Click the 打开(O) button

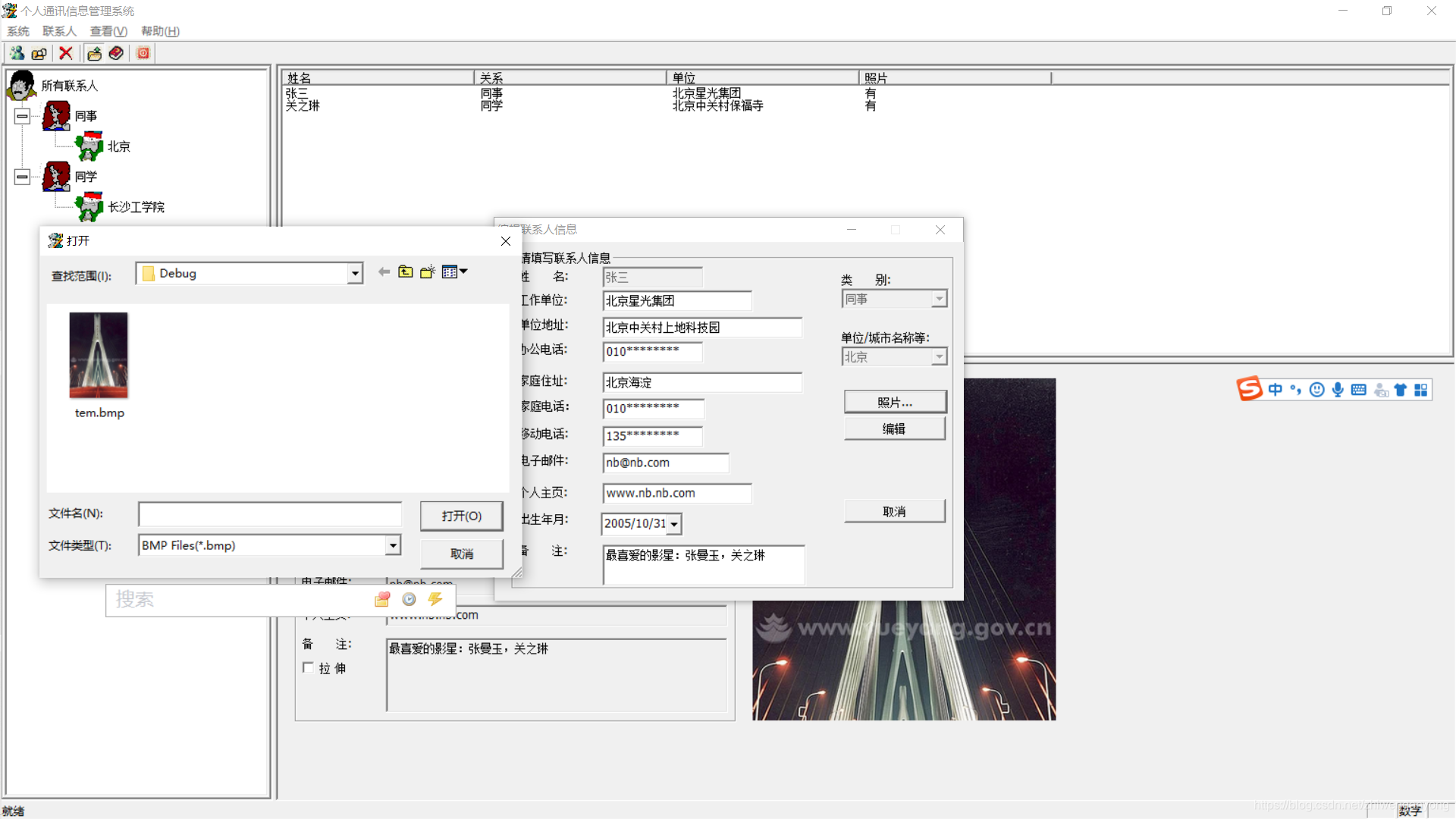tap(461, 516)
